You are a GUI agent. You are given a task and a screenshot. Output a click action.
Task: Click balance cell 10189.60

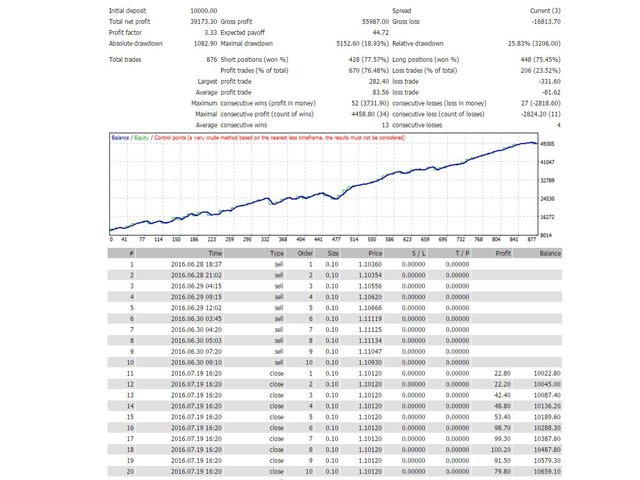(x=547, y=417)
